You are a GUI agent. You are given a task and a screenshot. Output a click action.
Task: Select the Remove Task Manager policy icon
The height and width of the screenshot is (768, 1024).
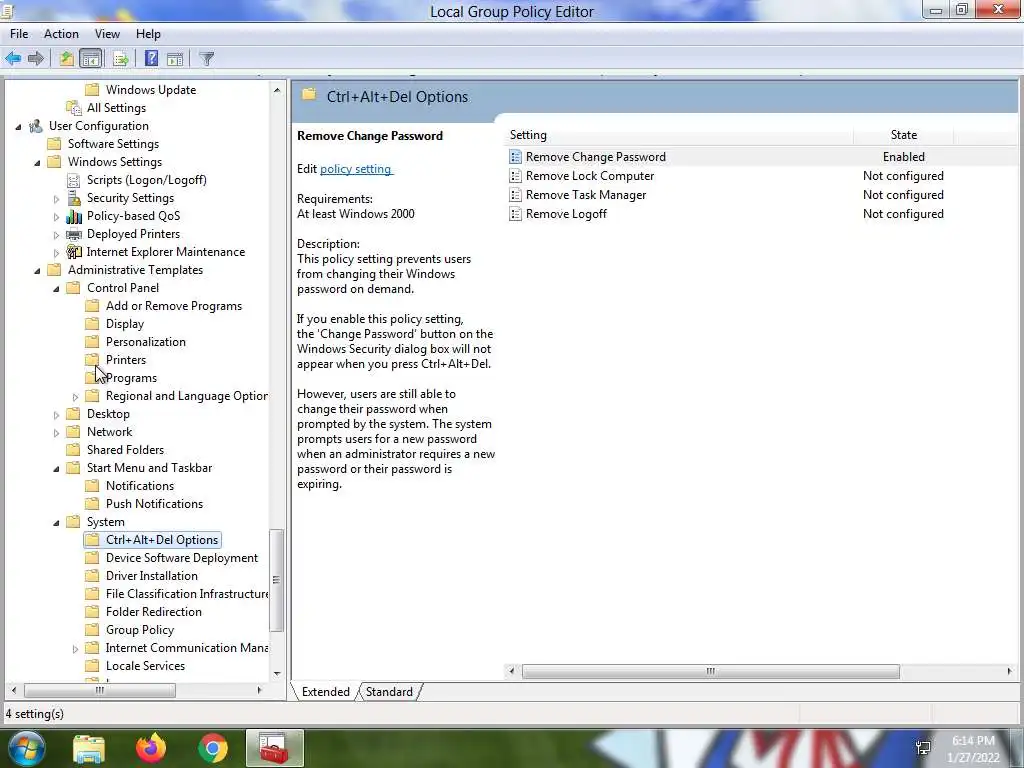[515, 195]
